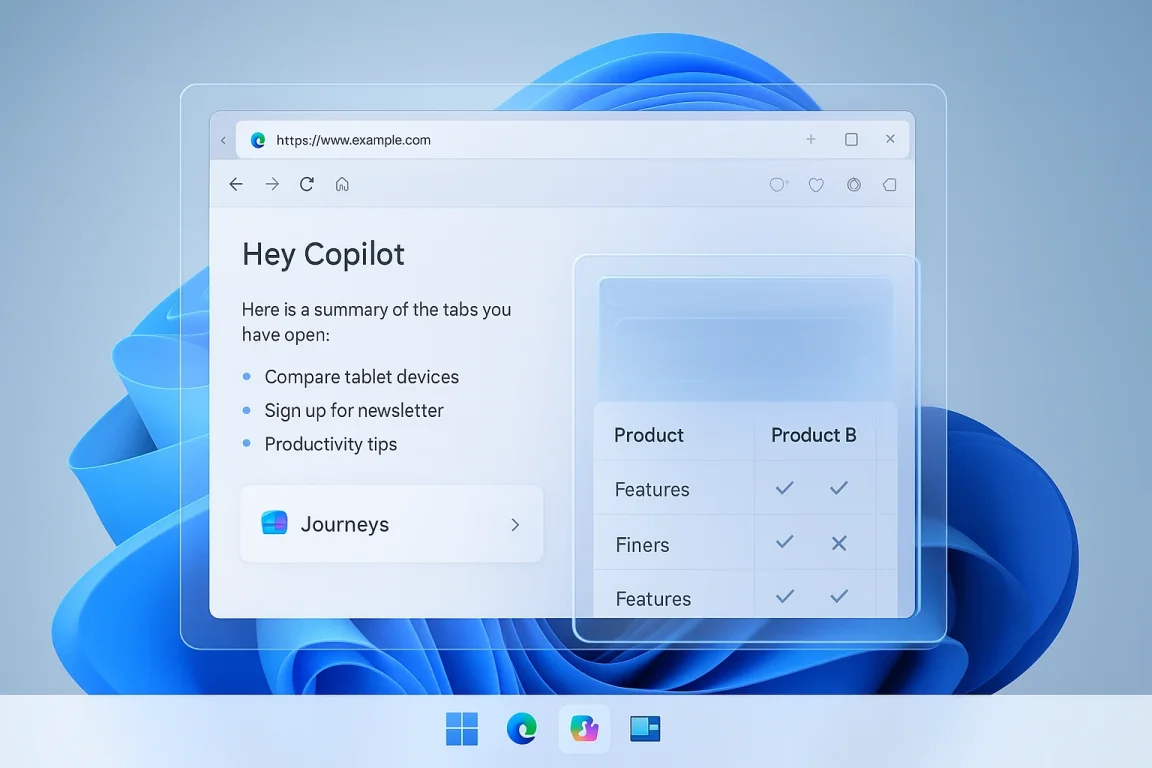1152x768 pixels.
Task: Close the browser window with the X icon
Action: point(890,138)
